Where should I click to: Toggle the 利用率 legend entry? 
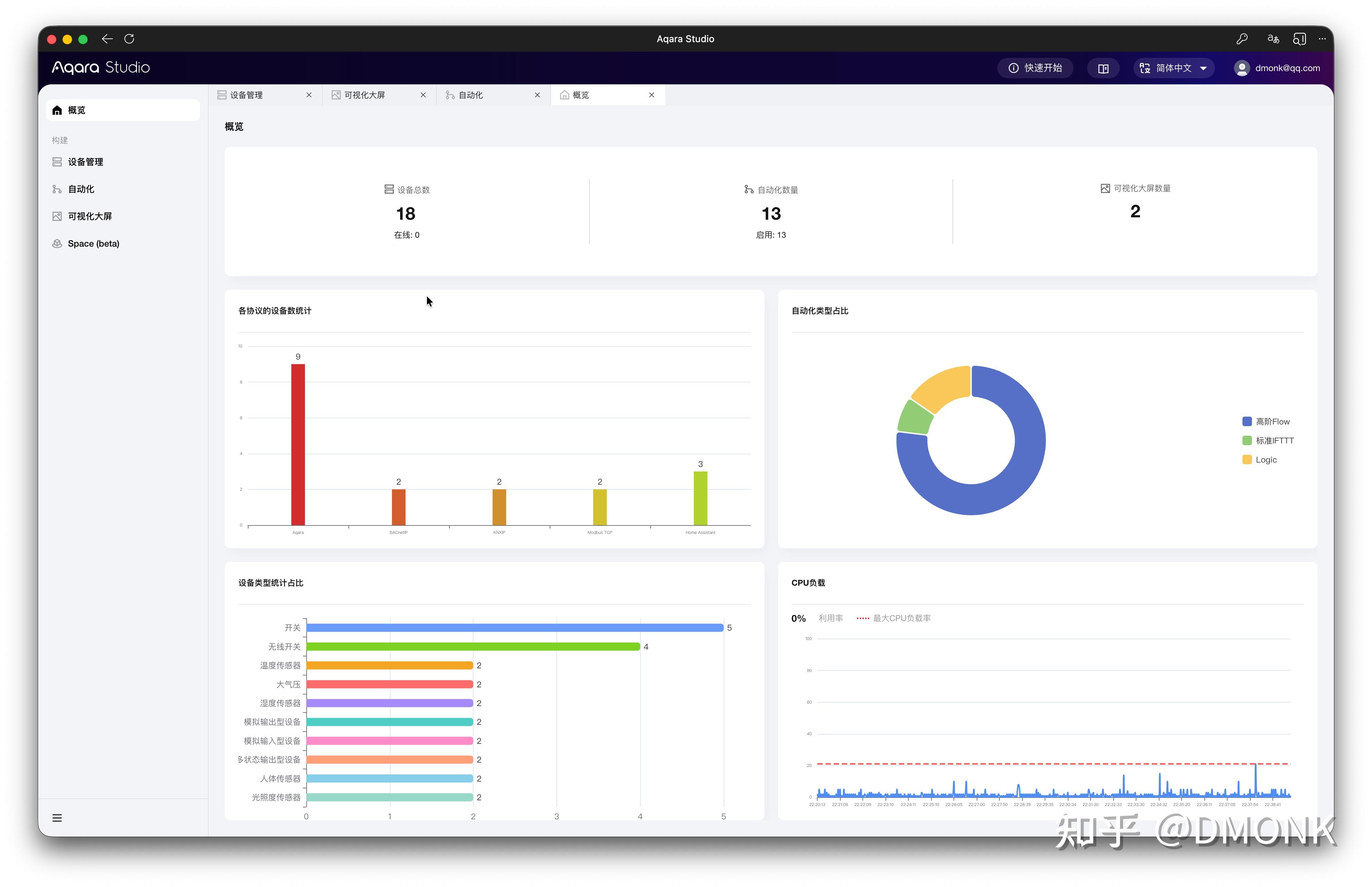click(831, 618)
